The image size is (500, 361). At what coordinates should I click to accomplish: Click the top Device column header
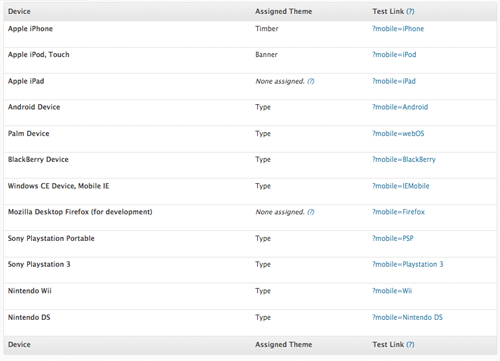click(x=19, y=12)
